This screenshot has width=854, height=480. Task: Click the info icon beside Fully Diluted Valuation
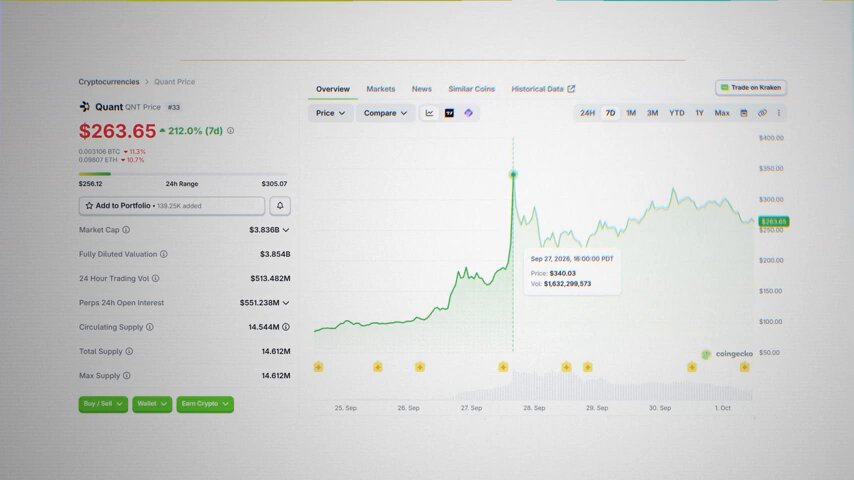163,254
